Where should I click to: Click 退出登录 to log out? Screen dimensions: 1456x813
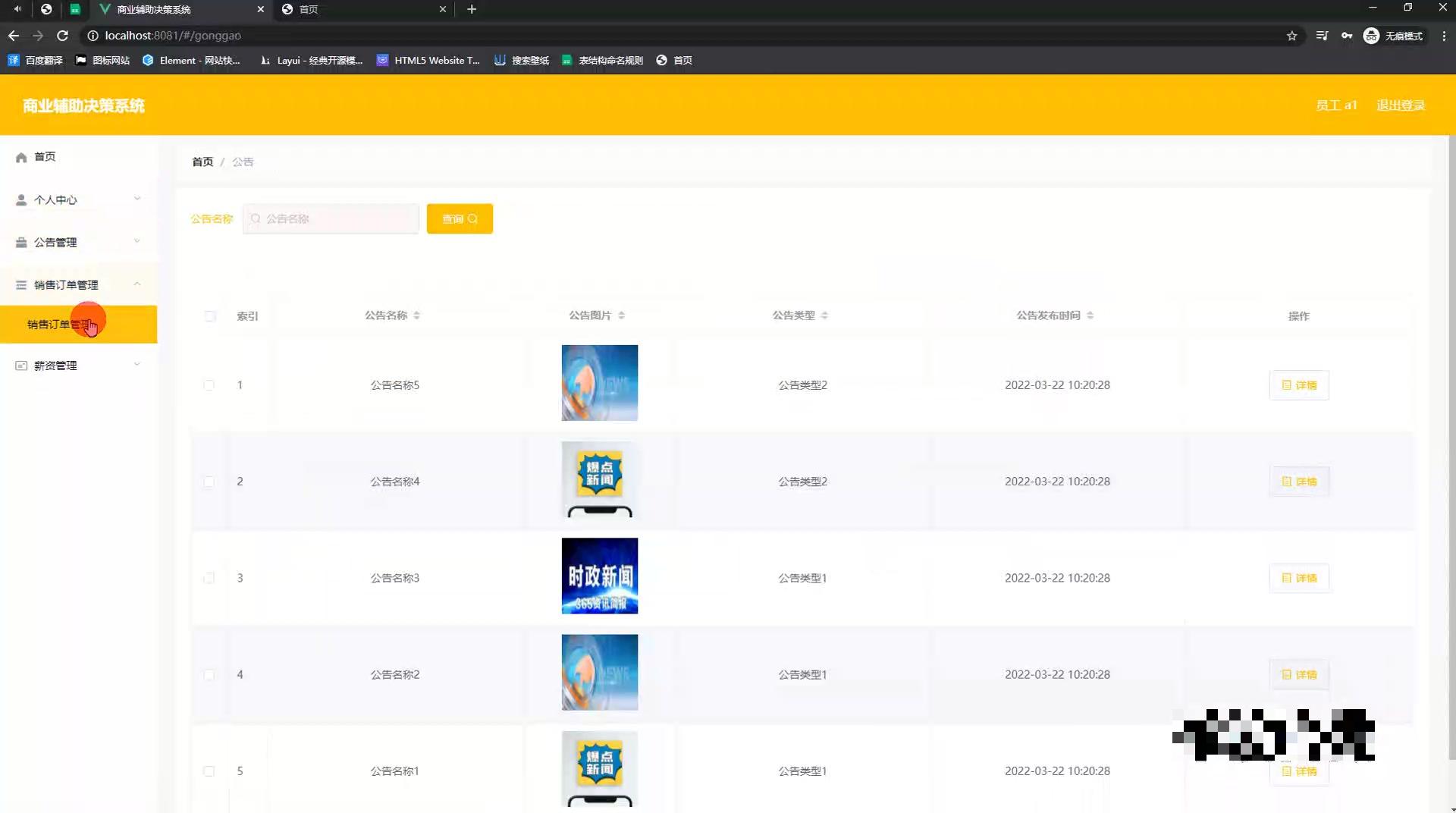(1401, 105)
